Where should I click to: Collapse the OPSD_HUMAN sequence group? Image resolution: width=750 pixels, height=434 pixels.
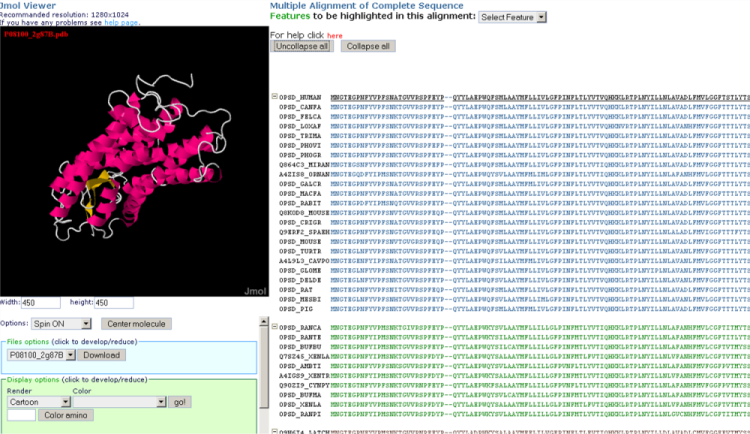275,96
